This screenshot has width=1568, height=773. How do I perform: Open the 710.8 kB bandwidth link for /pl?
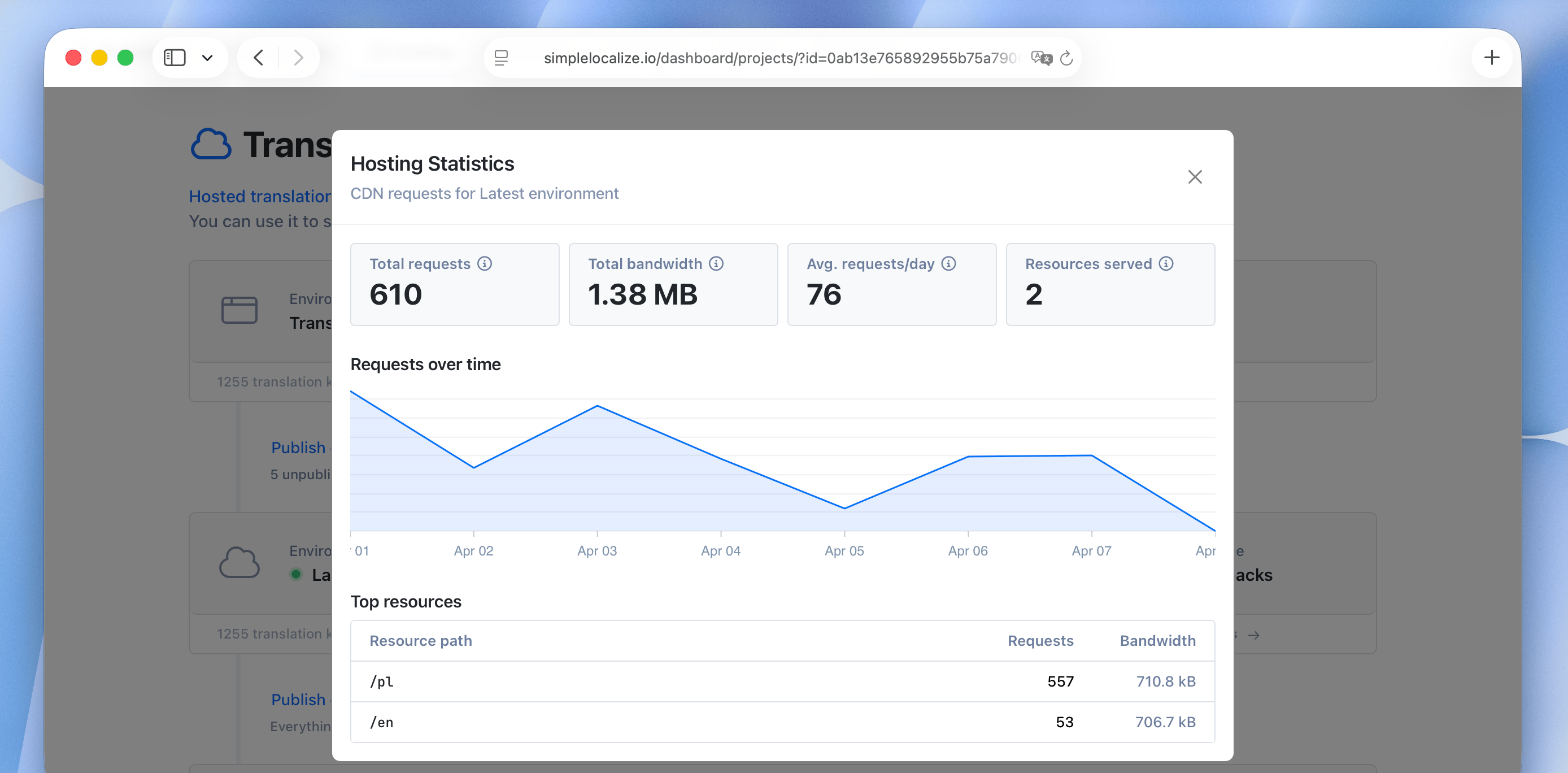(x=1165, y=681)
